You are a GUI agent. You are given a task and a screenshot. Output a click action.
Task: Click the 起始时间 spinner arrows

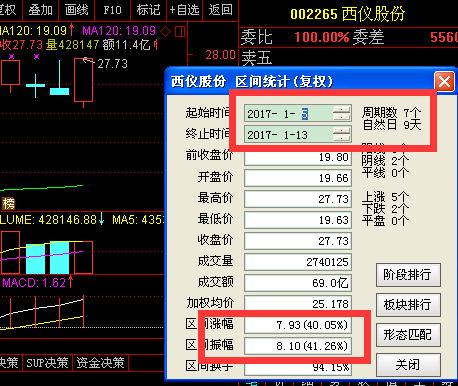pos(342,114)
